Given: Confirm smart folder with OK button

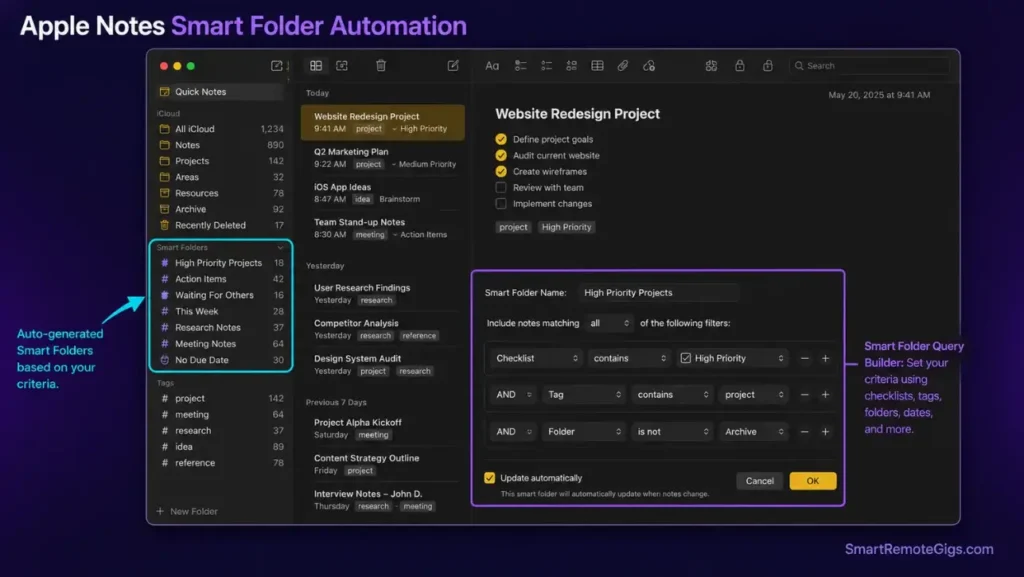Looking at the screenshot, I should (x=812, y=481).
